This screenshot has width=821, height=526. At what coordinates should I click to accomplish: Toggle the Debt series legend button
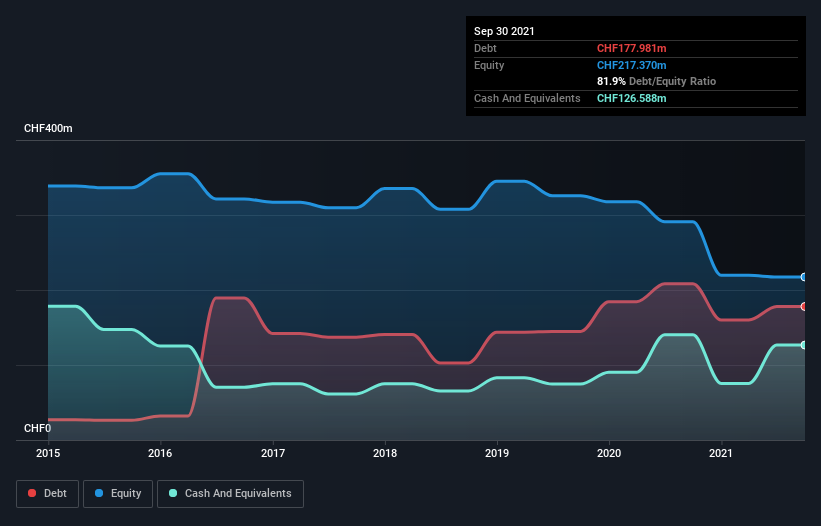click(x=48, y=494)
